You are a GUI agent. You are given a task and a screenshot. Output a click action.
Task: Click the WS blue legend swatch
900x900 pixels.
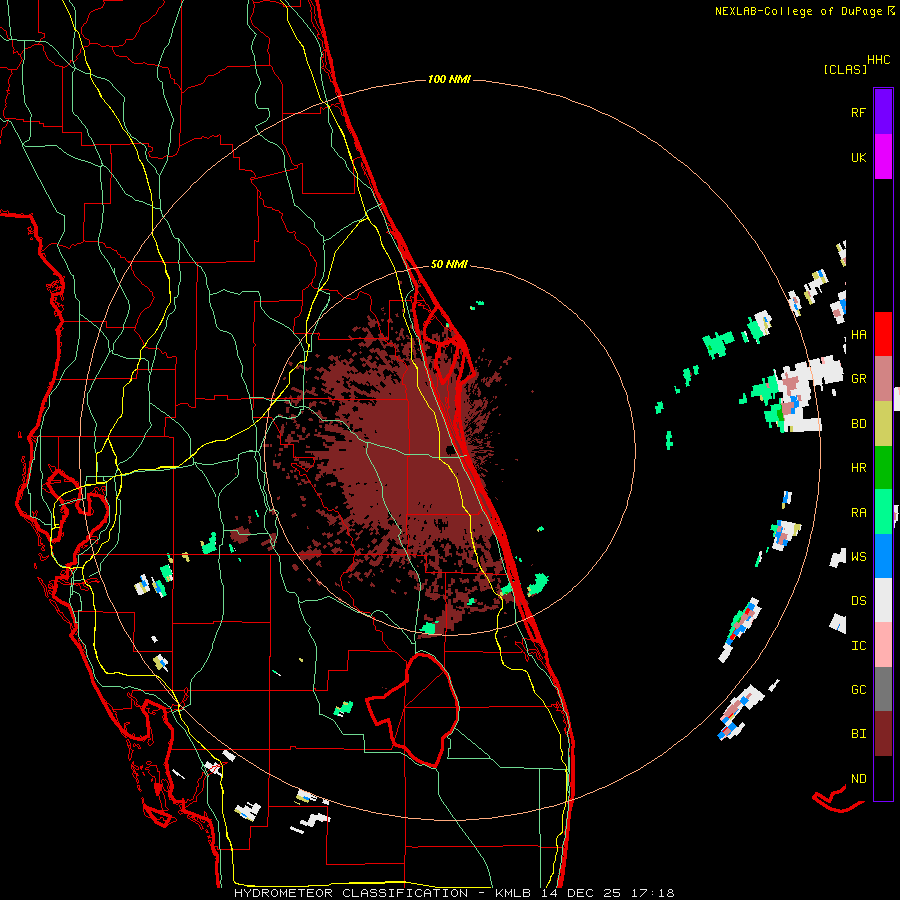[x=883, y=556]
